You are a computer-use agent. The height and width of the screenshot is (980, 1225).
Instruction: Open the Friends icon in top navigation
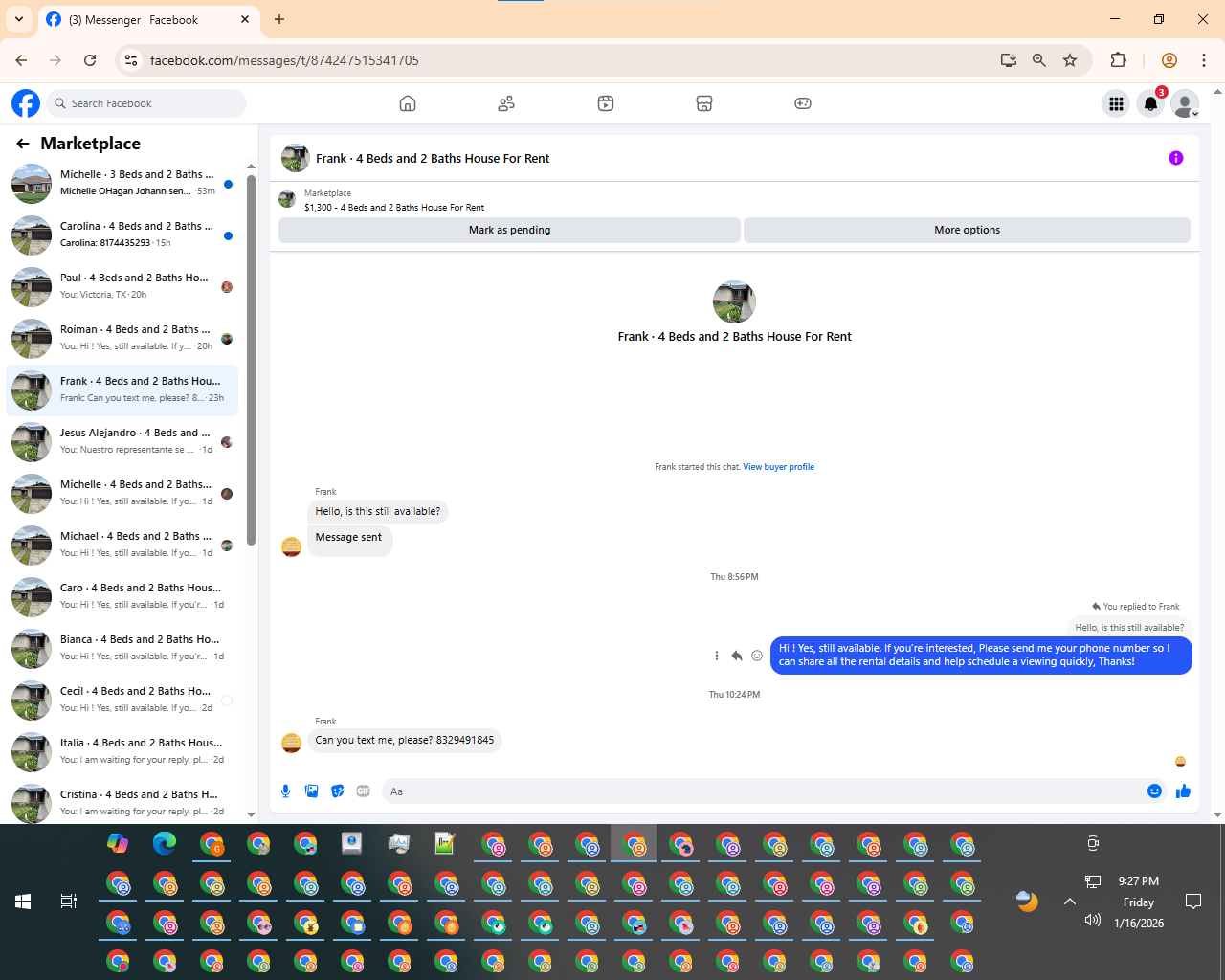pos(506,103)
